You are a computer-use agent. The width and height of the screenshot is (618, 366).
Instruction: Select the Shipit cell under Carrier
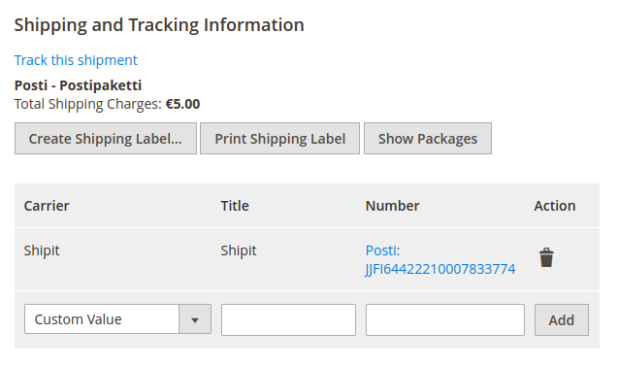pyautogui.click(x=41, y=251)
